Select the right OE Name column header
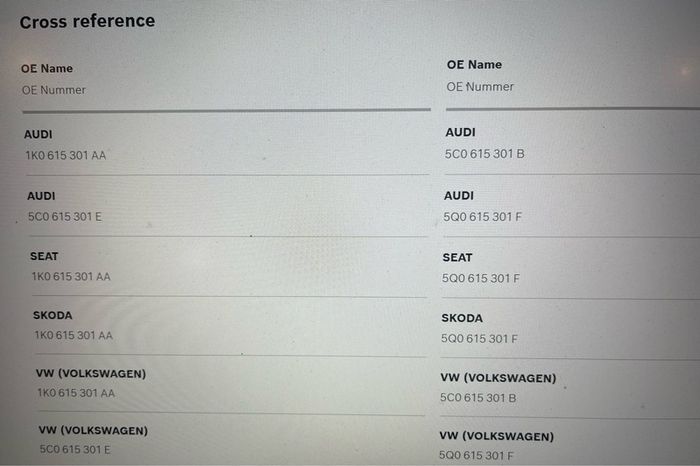 (474, 65)
